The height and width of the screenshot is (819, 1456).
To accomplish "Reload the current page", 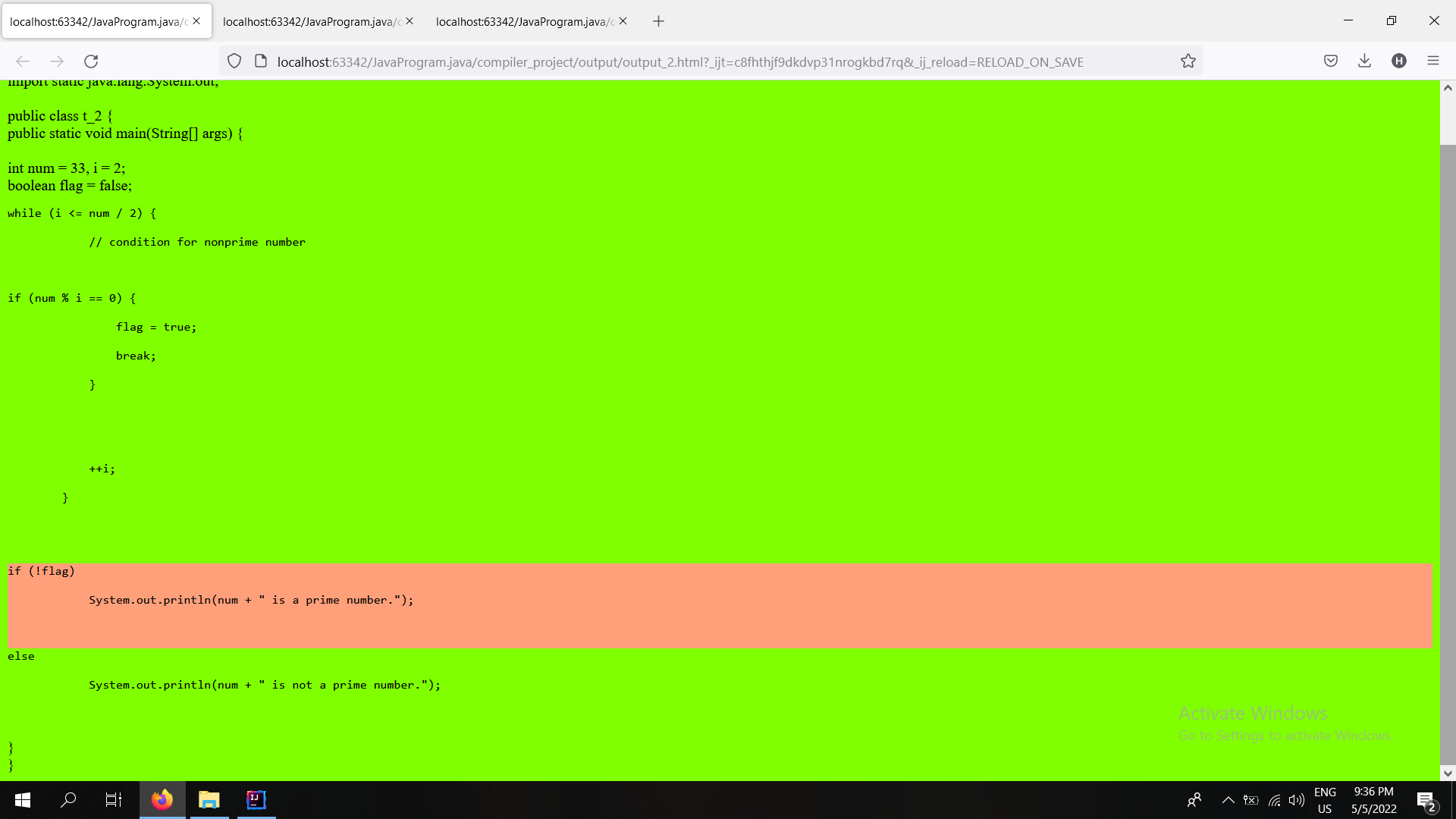I will pyautogui.click(x=91, y=61).
